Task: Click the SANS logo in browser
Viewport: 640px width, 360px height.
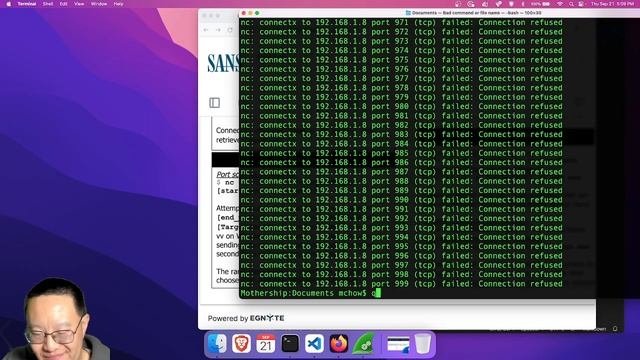Action: coord(223,63)
